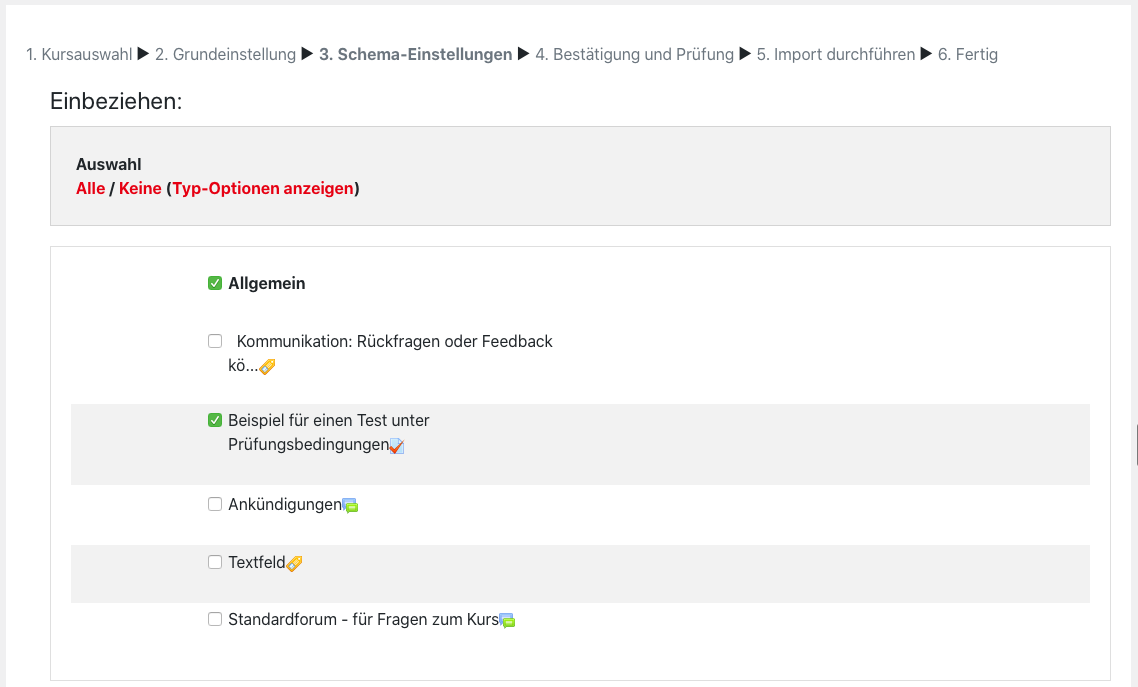Click the label icon after Kommunikation entry
The width and height of the screenshot is (1138, 687).
click(x=267, y=367)
